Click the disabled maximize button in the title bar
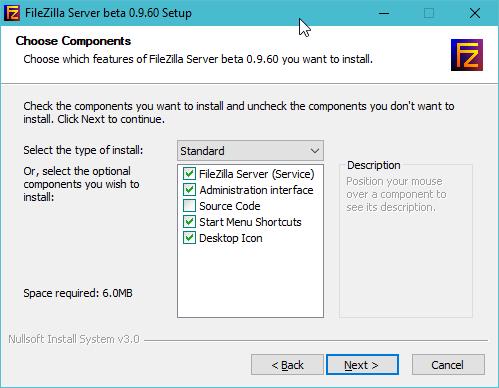This screenshot has width=499, height=388. [x=429, y=13]
